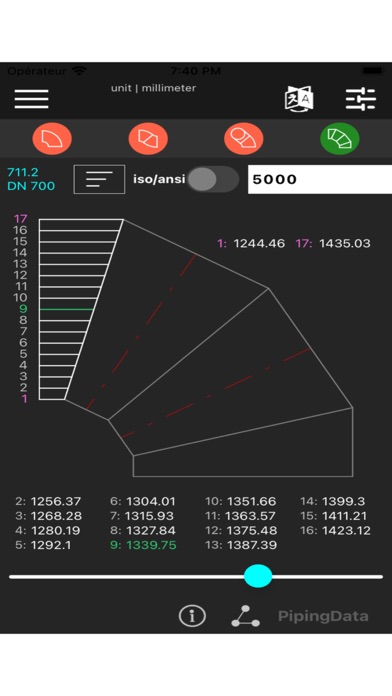Select line number 13 in the segment

tap(20, 264)
